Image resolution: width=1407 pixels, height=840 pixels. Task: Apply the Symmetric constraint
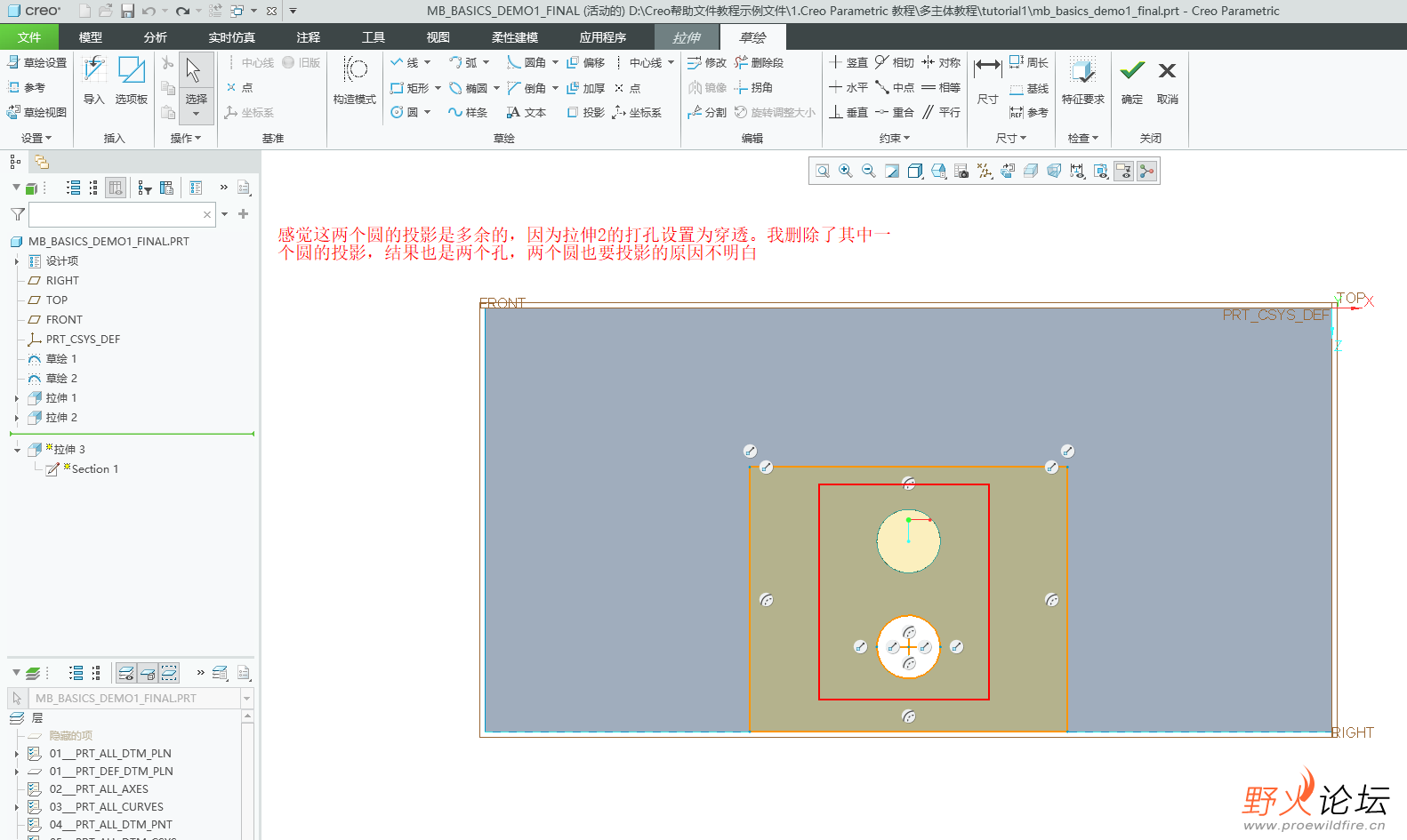tap(941, 62)
